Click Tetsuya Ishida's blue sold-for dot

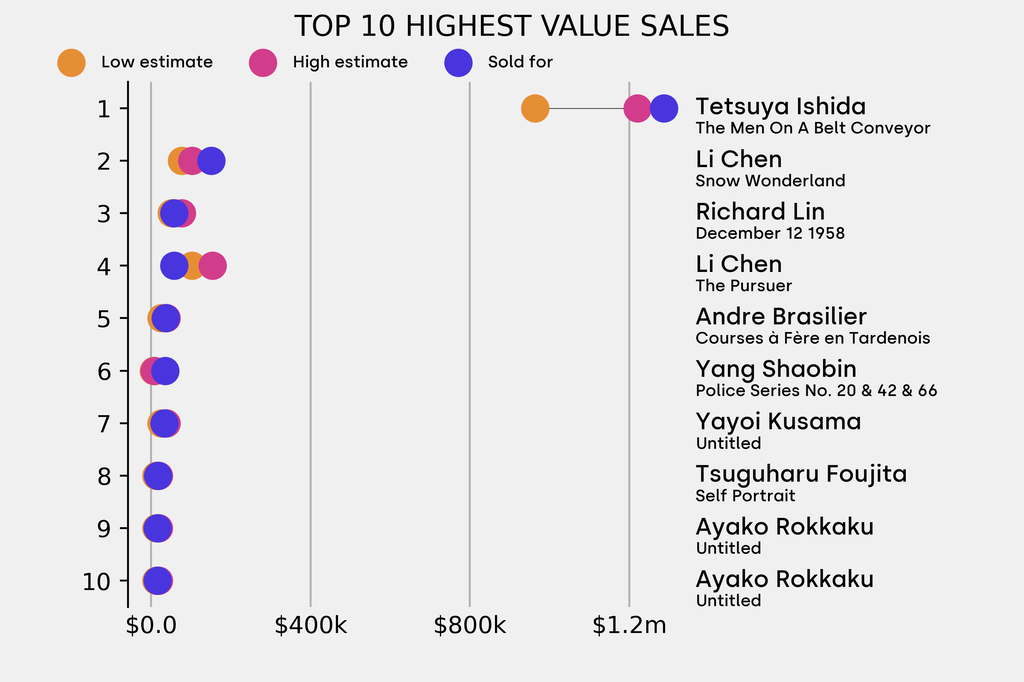665,108
